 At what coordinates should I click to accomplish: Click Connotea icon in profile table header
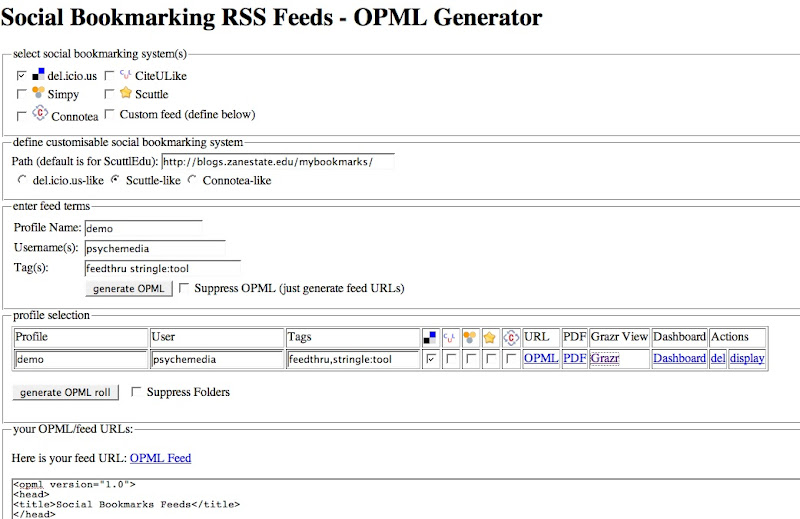511,337
